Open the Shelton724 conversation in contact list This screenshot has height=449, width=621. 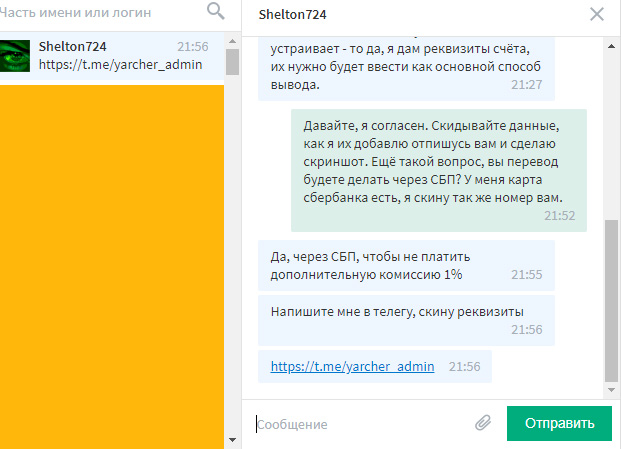pos(112,56)
